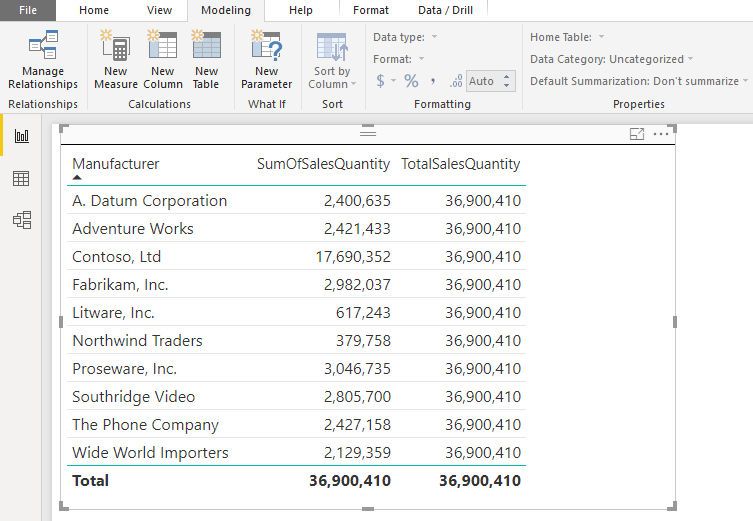
Task: Open the Data / Drill tab
Action: point(445,10)
